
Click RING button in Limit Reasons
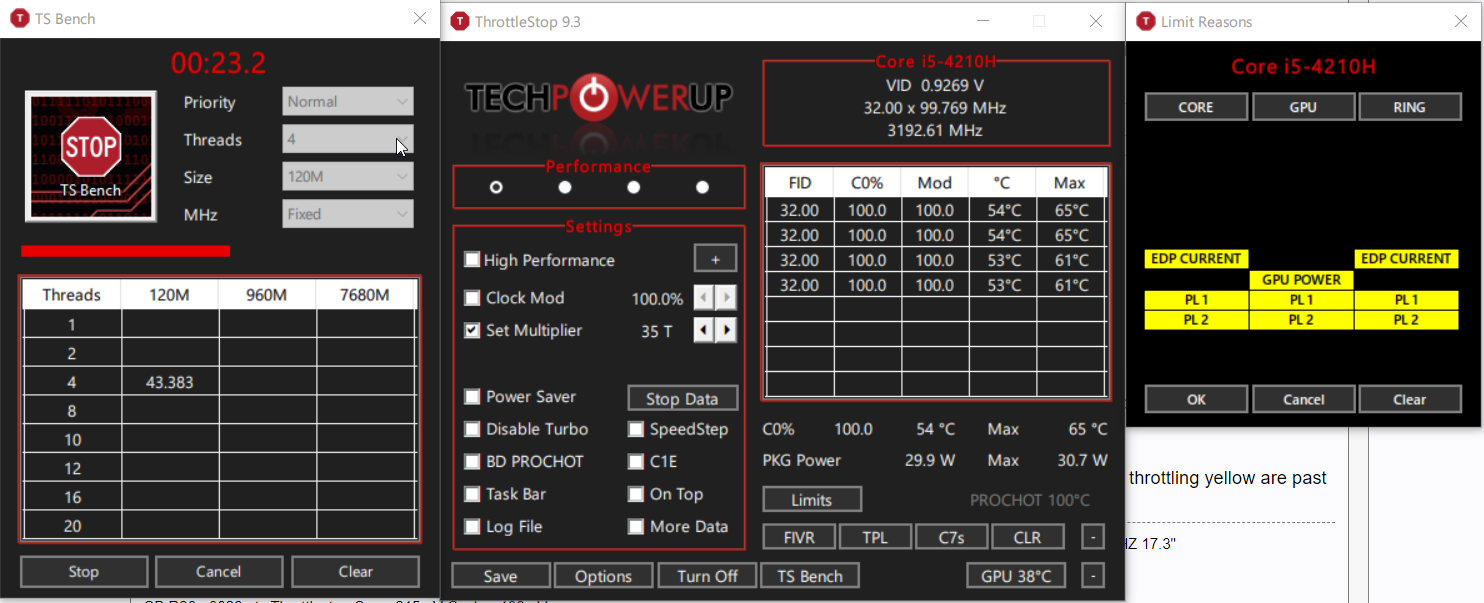click(1409, 107)
